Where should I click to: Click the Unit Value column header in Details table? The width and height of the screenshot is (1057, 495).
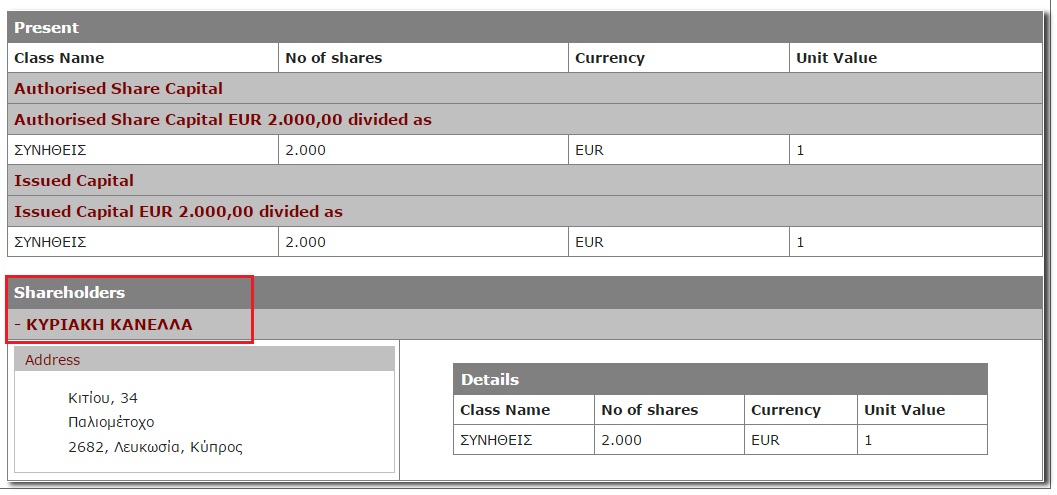point(904,410)
